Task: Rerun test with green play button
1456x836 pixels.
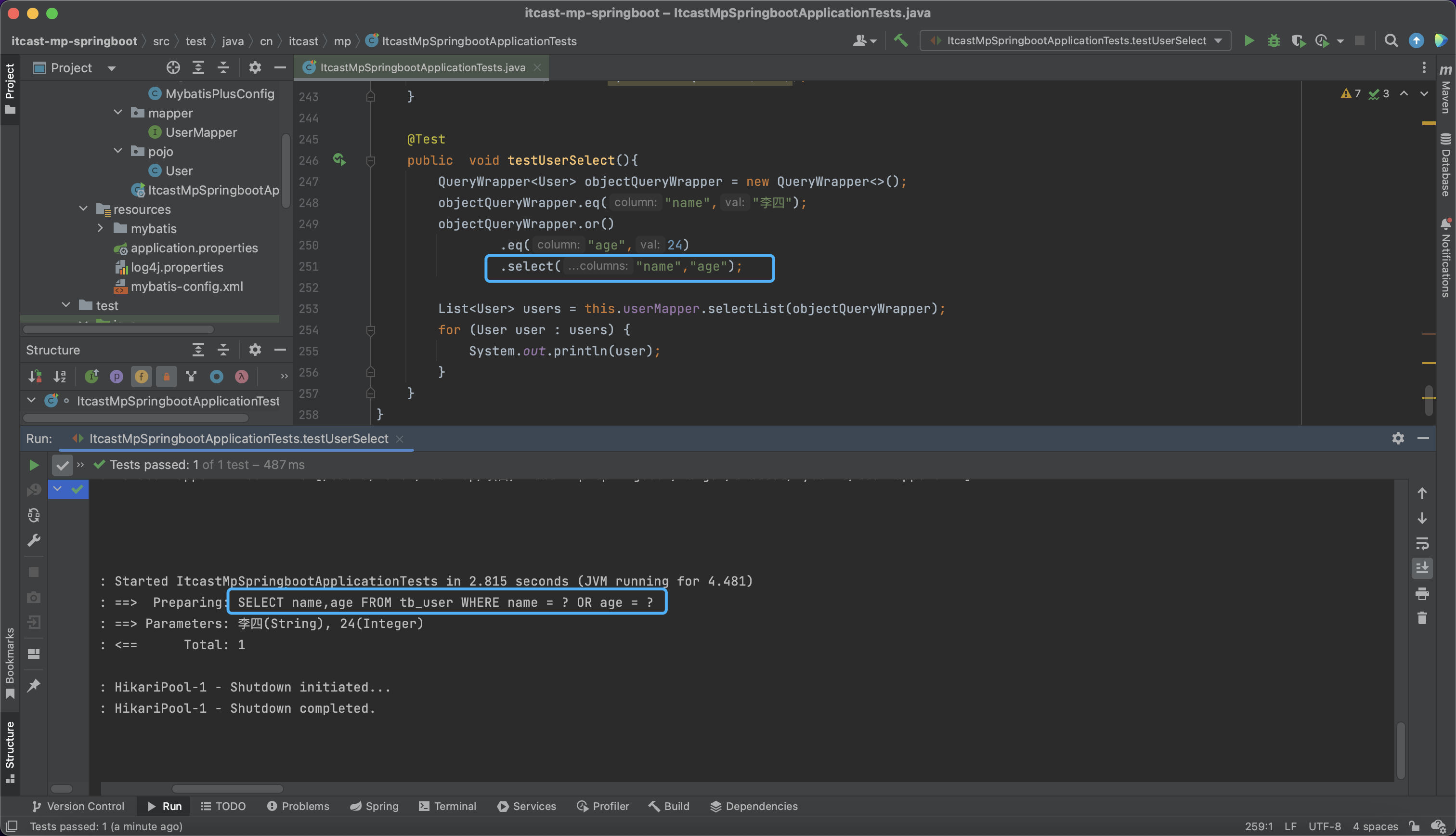Action: coord(34,465)
